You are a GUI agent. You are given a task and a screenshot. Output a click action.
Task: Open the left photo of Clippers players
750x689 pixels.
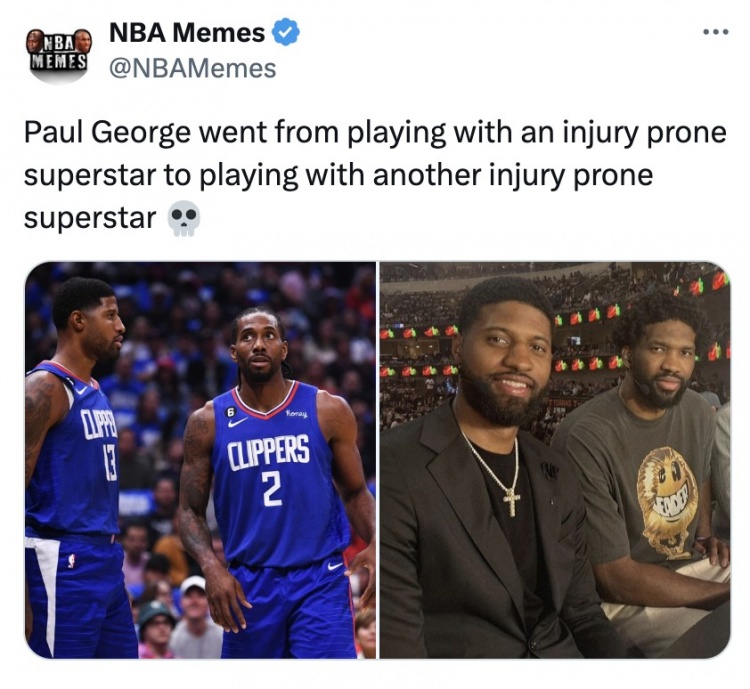pyautogui.click(x=200, y=460)
